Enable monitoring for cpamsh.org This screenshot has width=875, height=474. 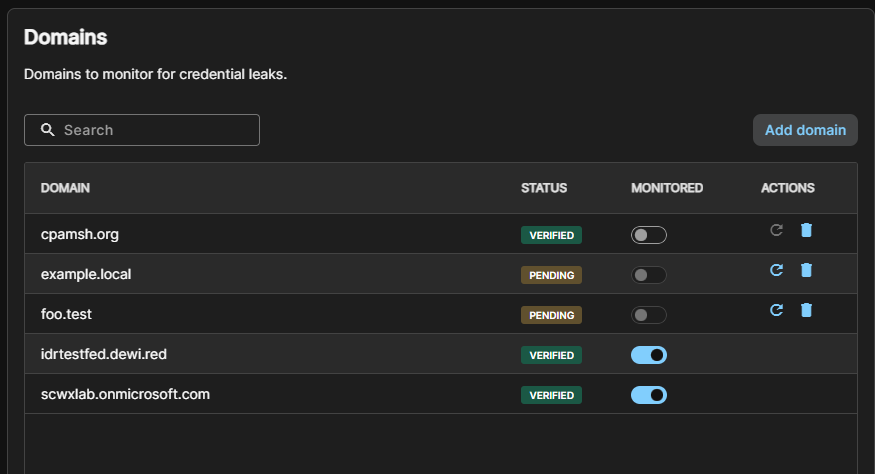pyautogui.click(x=648, y=235)
